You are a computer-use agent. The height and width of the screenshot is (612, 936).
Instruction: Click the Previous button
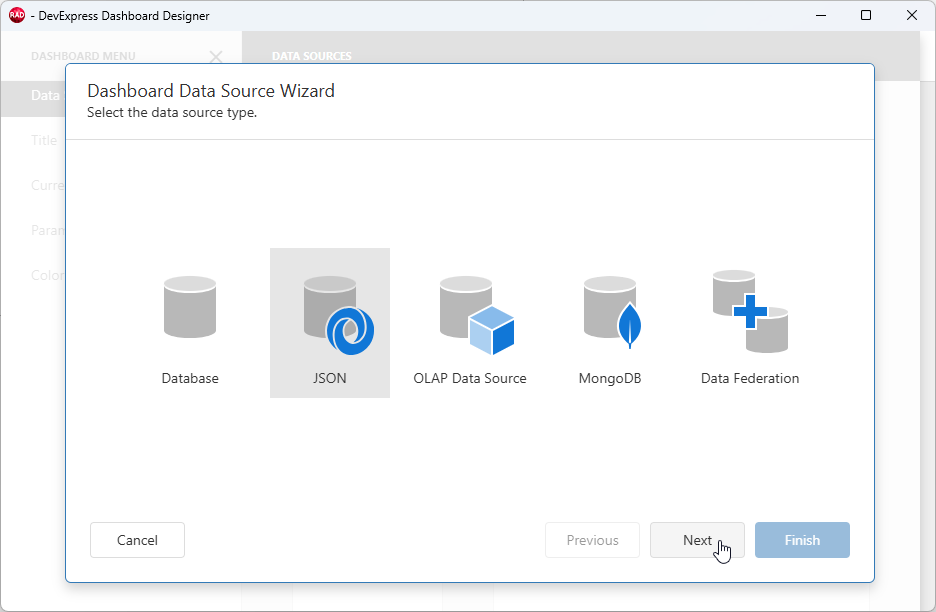(x=592, y=540)
